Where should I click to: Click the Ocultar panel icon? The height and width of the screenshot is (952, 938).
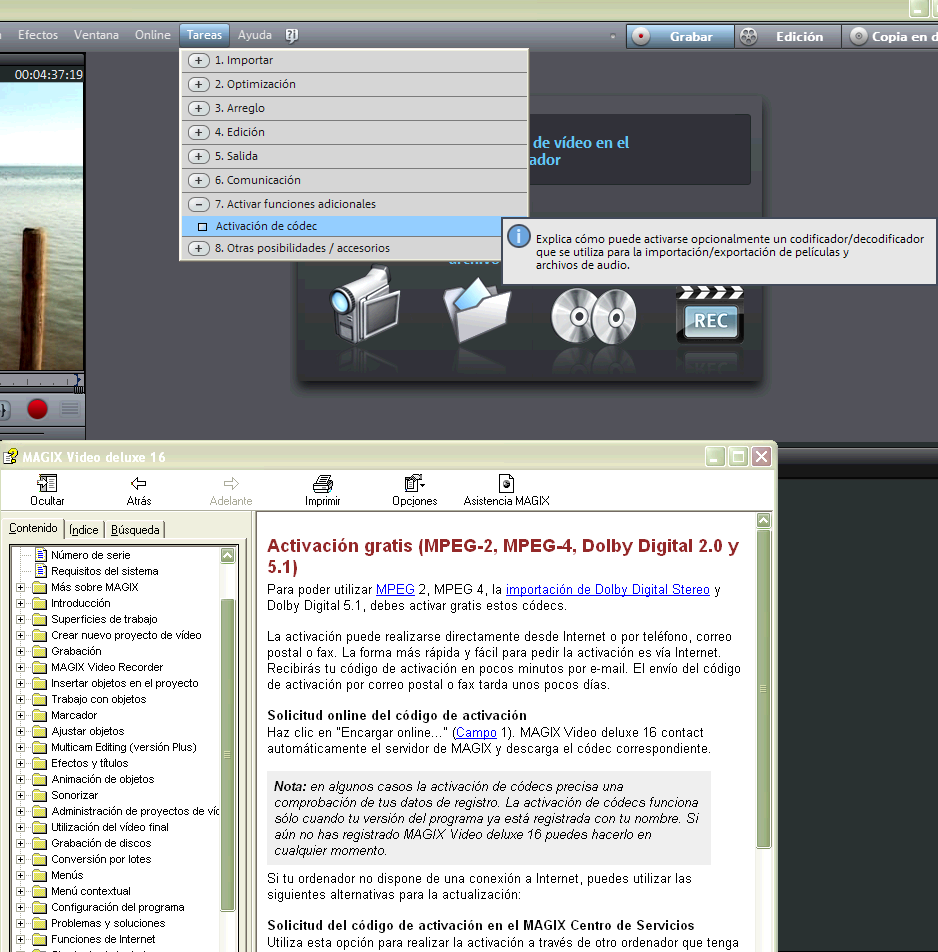pyautogui.click(x=47, y=484)
